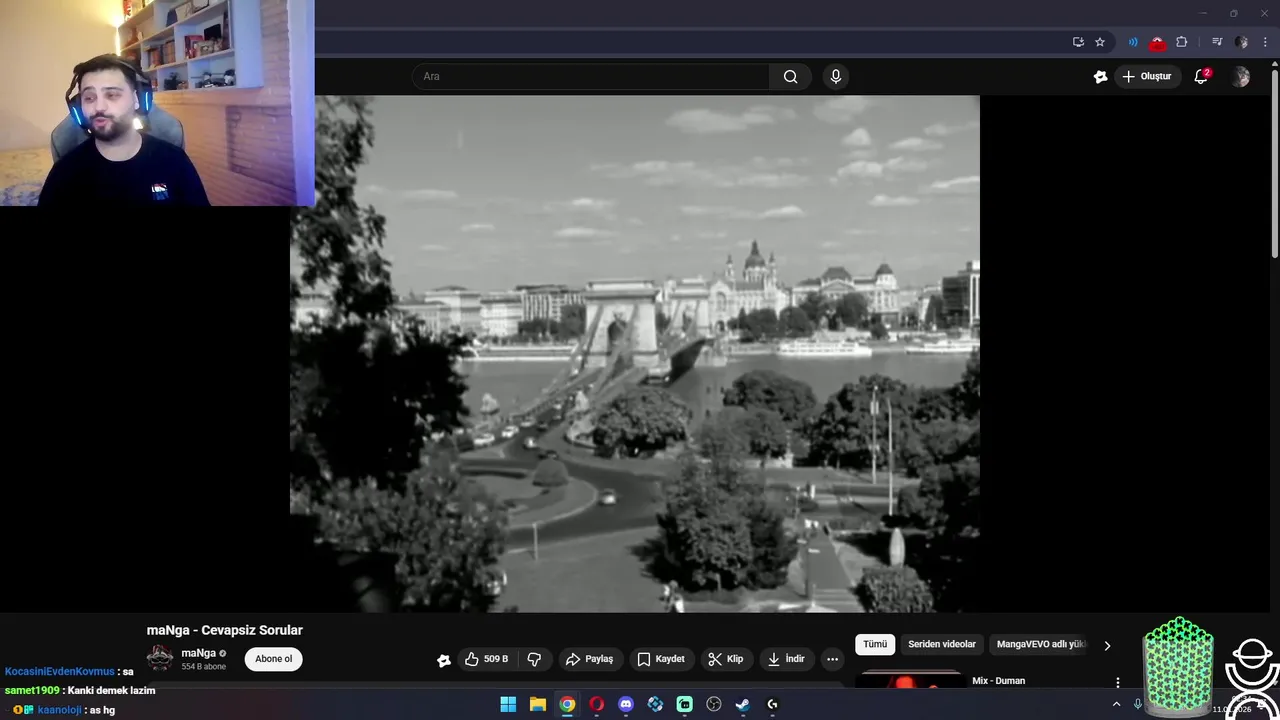The image size is (1280, 720).
Task: Select the Tümü filter chip
Action: click(875, 645)
